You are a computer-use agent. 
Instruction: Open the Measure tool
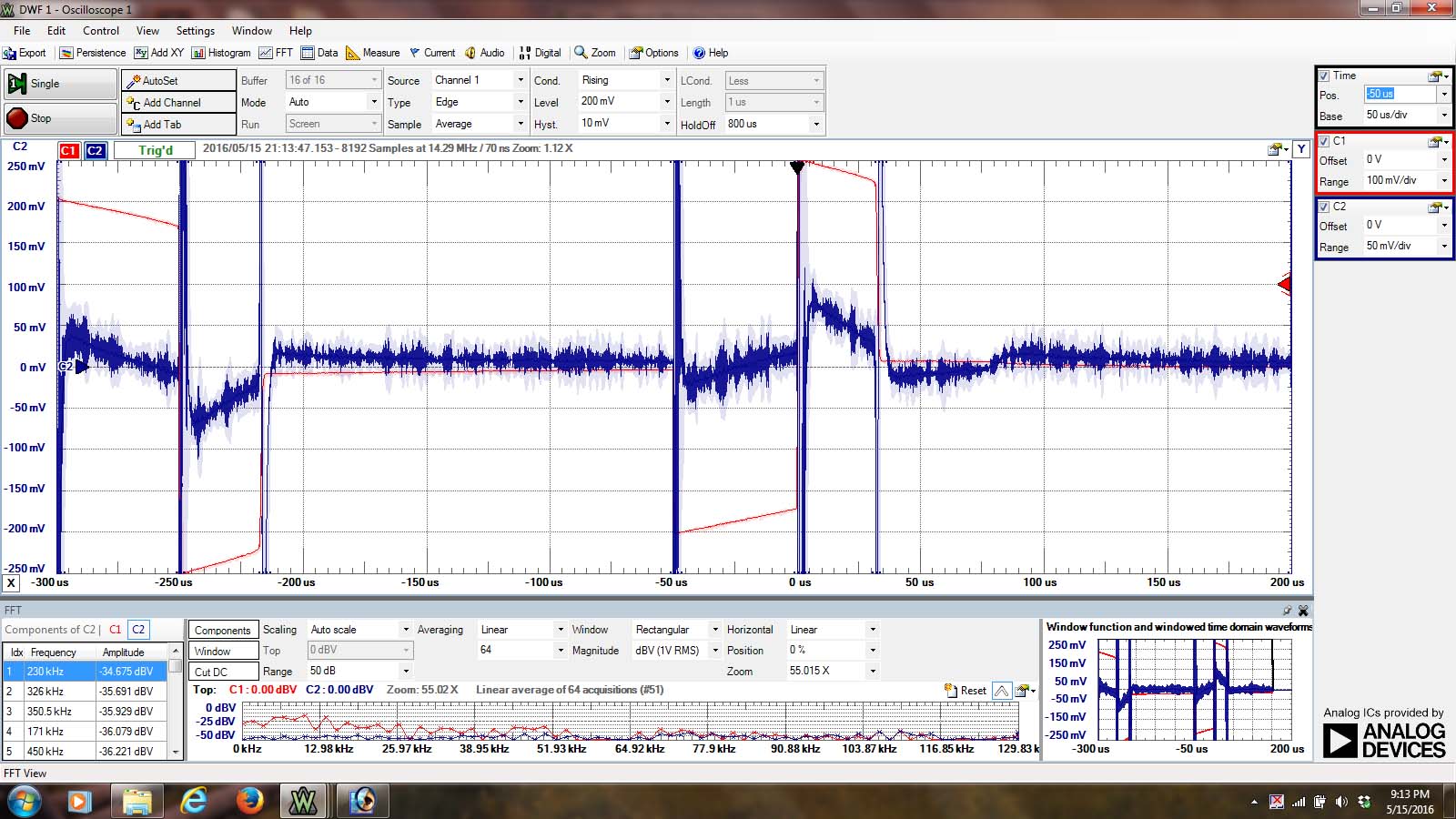(x=373, y=53)
